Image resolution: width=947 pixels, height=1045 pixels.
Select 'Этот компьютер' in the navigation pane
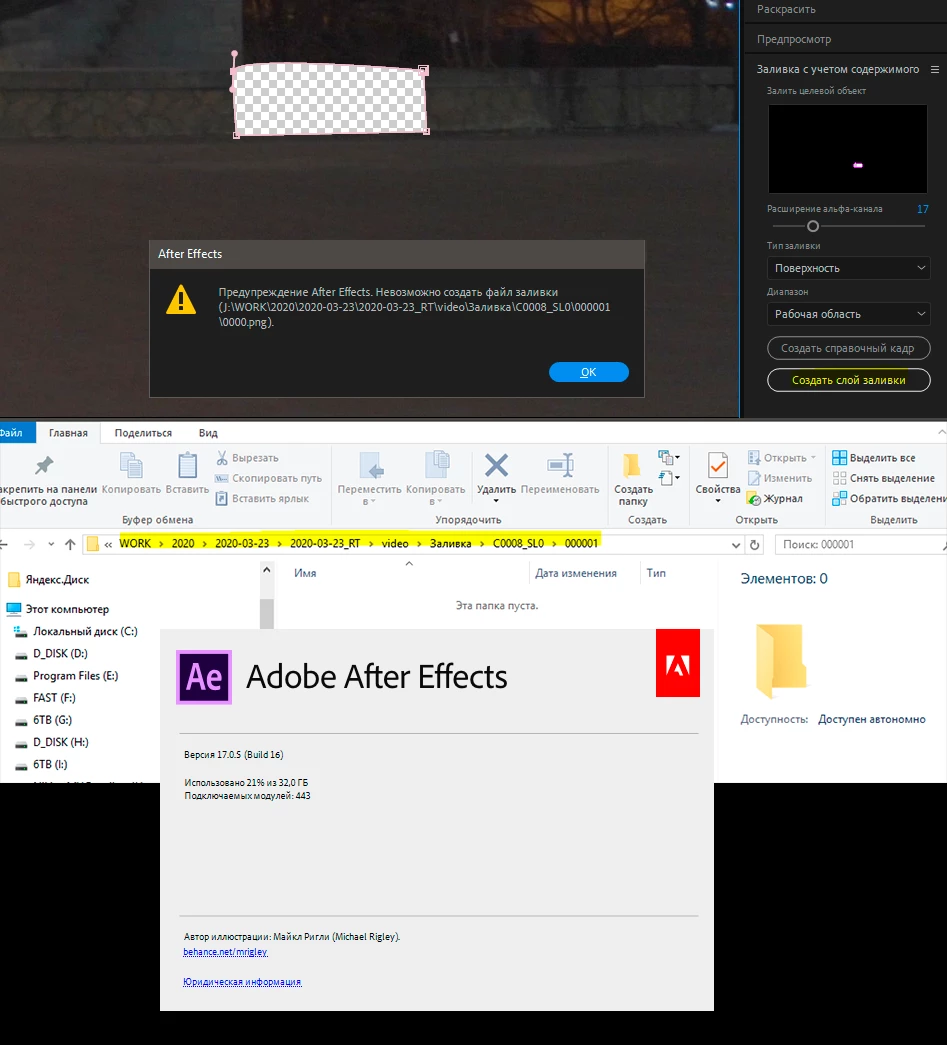coord(67,608)
